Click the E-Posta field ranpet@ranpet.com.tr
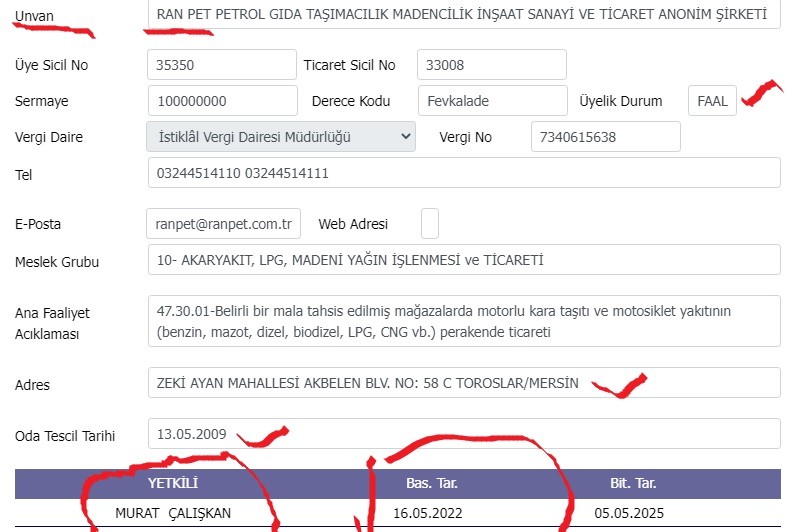 coord(223,223)
